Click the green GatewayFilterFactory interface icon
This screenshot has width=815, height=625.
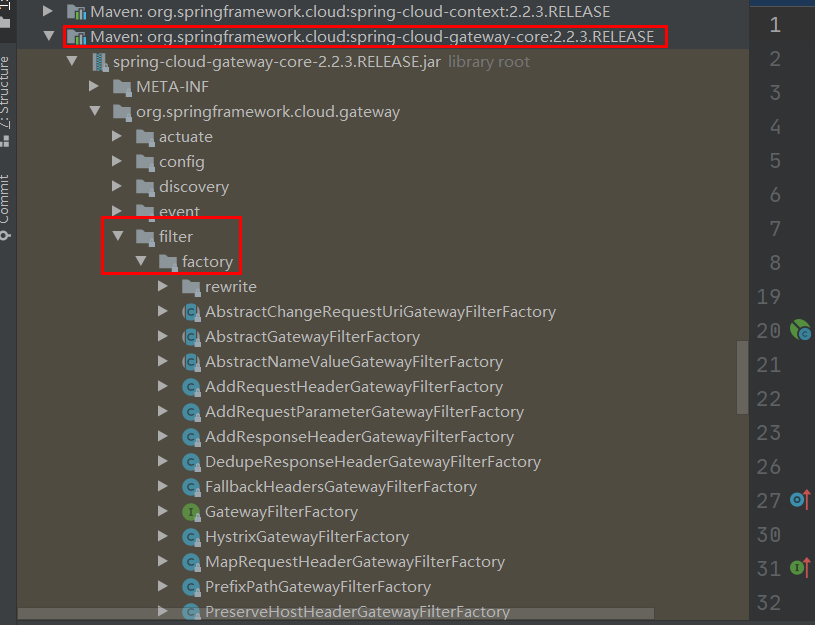pyautogui.click(x=191, y=512)
